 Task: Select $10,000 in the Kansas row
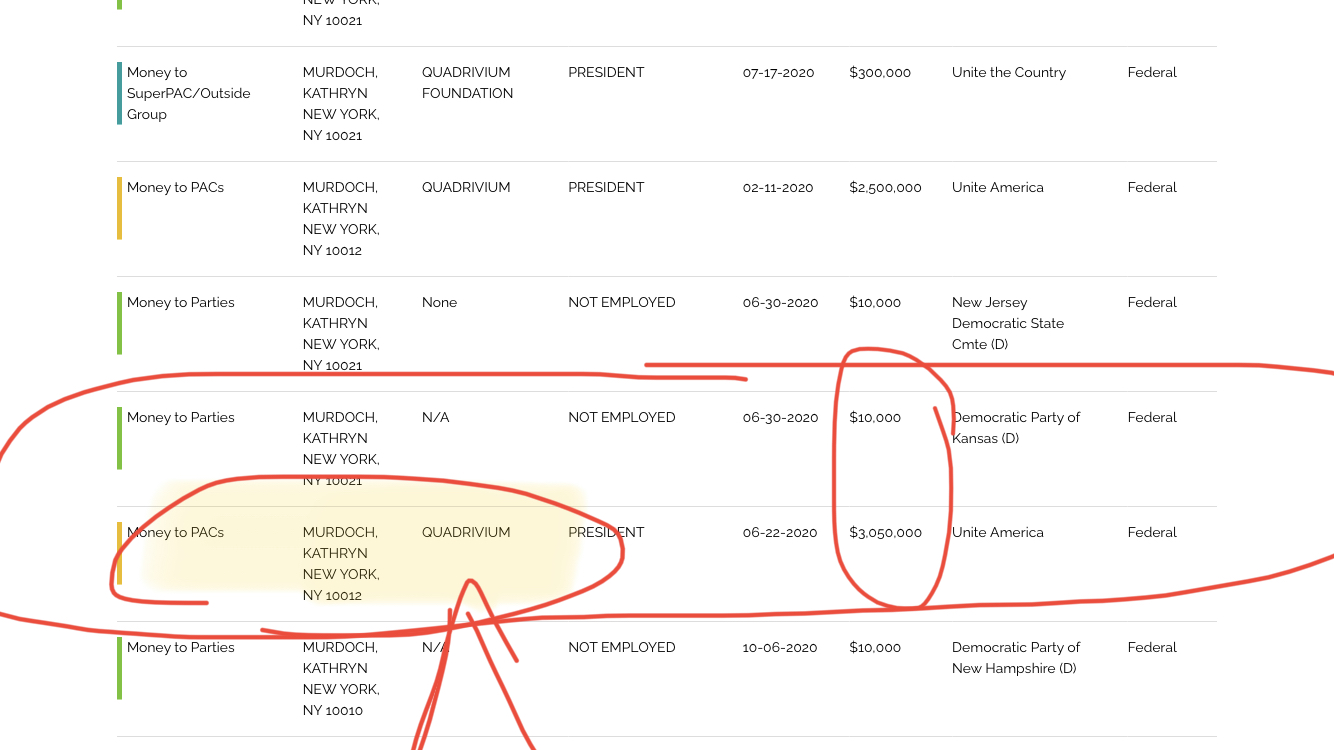point(875,418)
